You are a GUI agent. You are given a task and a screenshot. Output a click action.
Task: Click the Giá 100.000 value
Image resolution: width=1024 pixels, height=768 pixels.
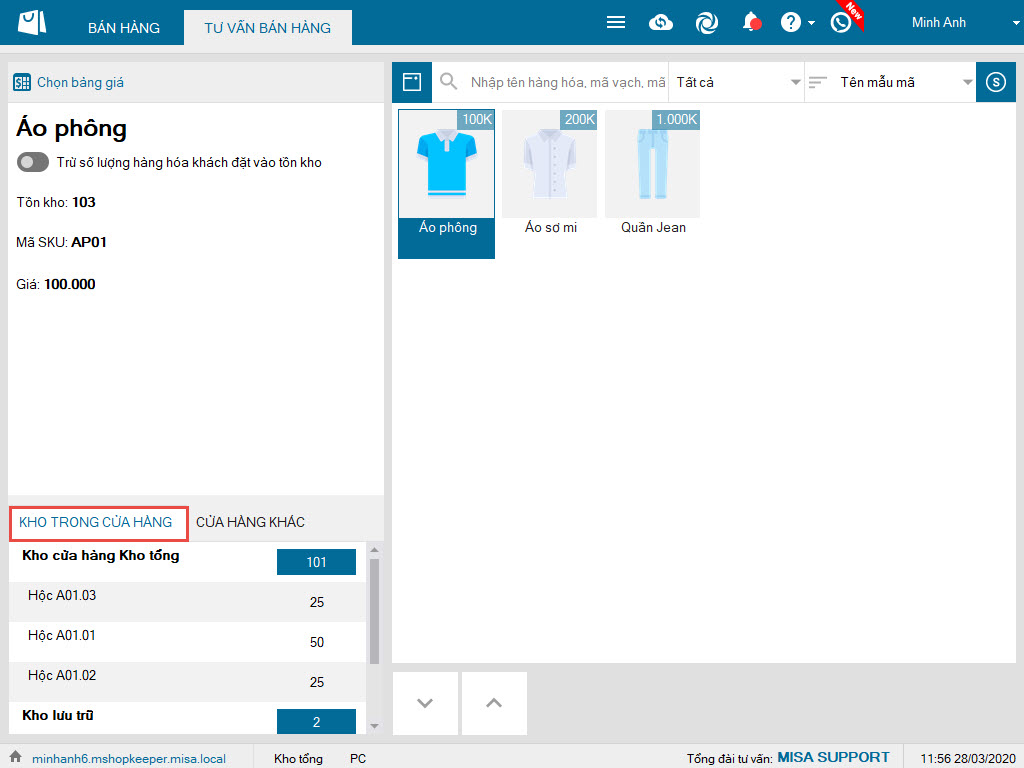coord(70,284)
